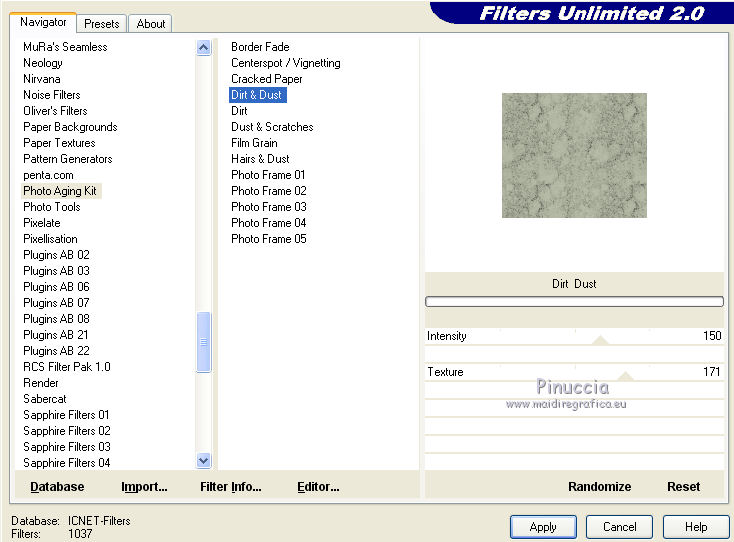Select the Nirvana category
The height and width of the screenshot is (542, 734).
[42, 79]
